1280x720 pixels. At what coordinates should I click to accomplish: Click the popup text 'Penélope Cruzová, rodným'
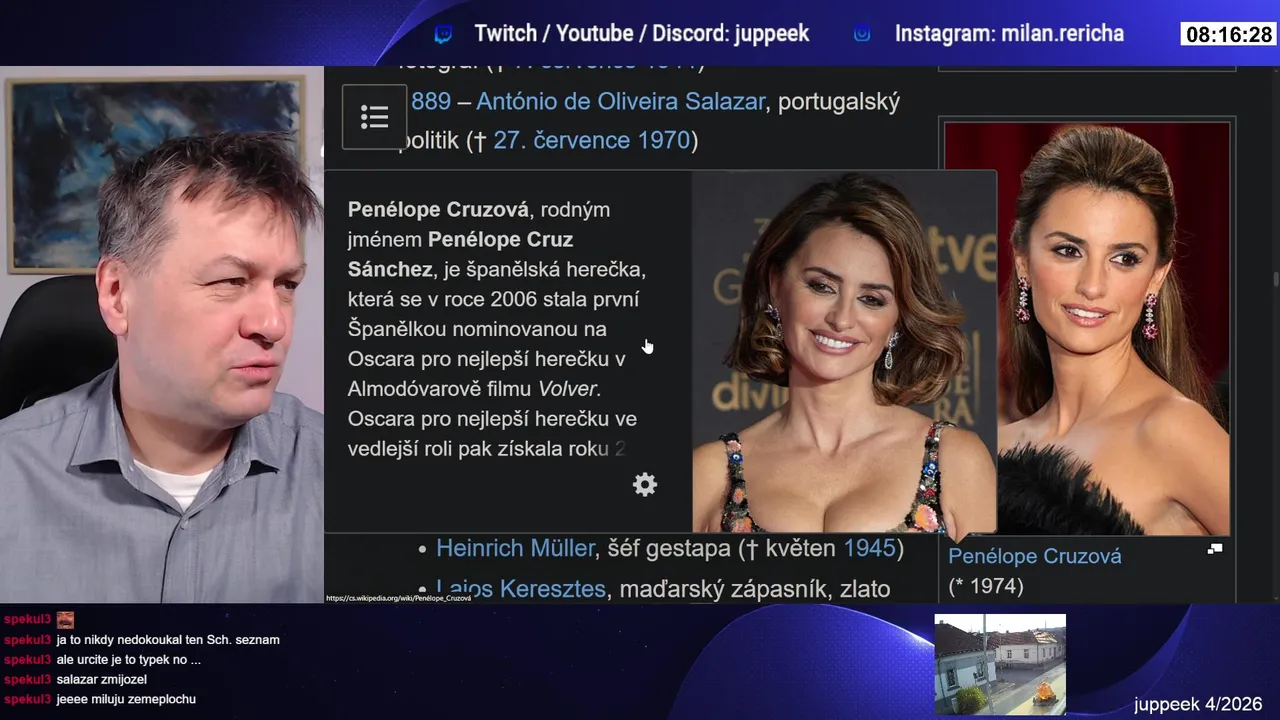479,210
